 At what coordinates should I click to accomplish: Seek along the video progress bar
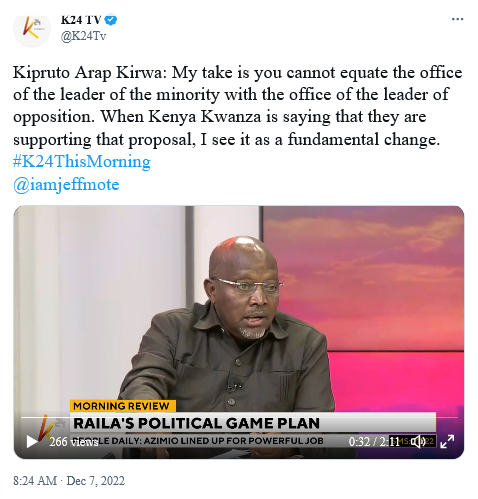239,417
